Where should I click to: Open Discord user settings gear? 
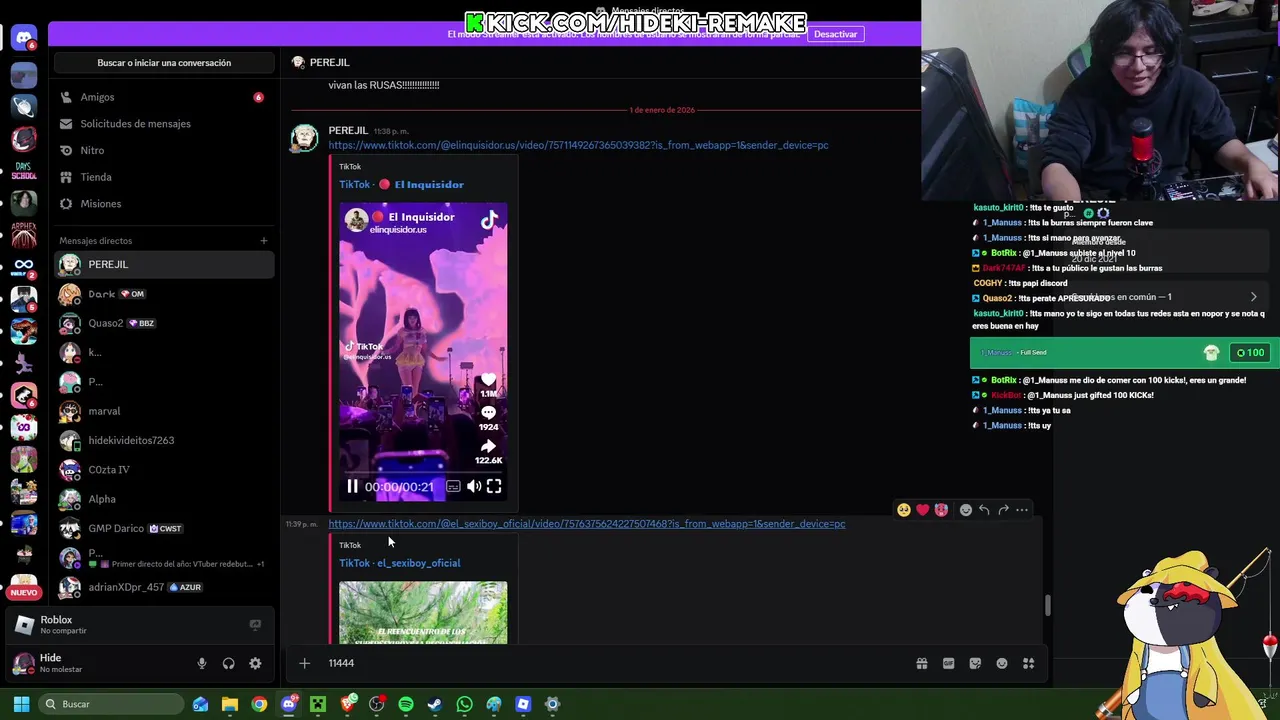(x=255, y=663)
